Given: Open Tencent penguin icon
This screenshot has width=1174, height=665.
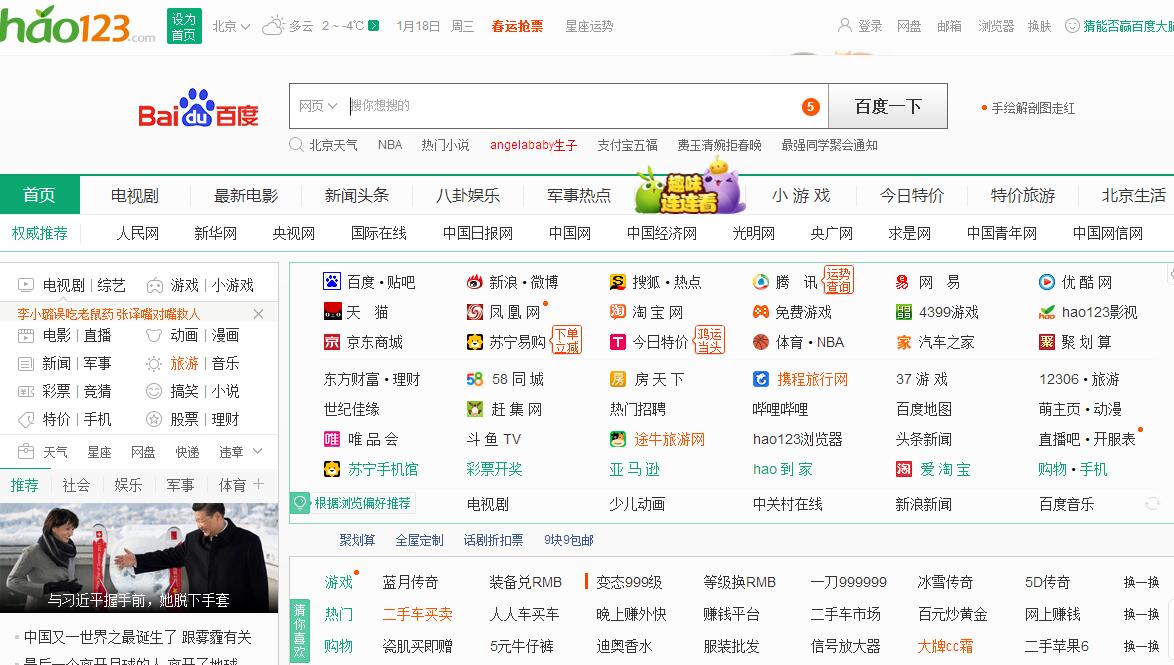Looking at the screenshot, I should pyautogui.click(x=761, y=282).
